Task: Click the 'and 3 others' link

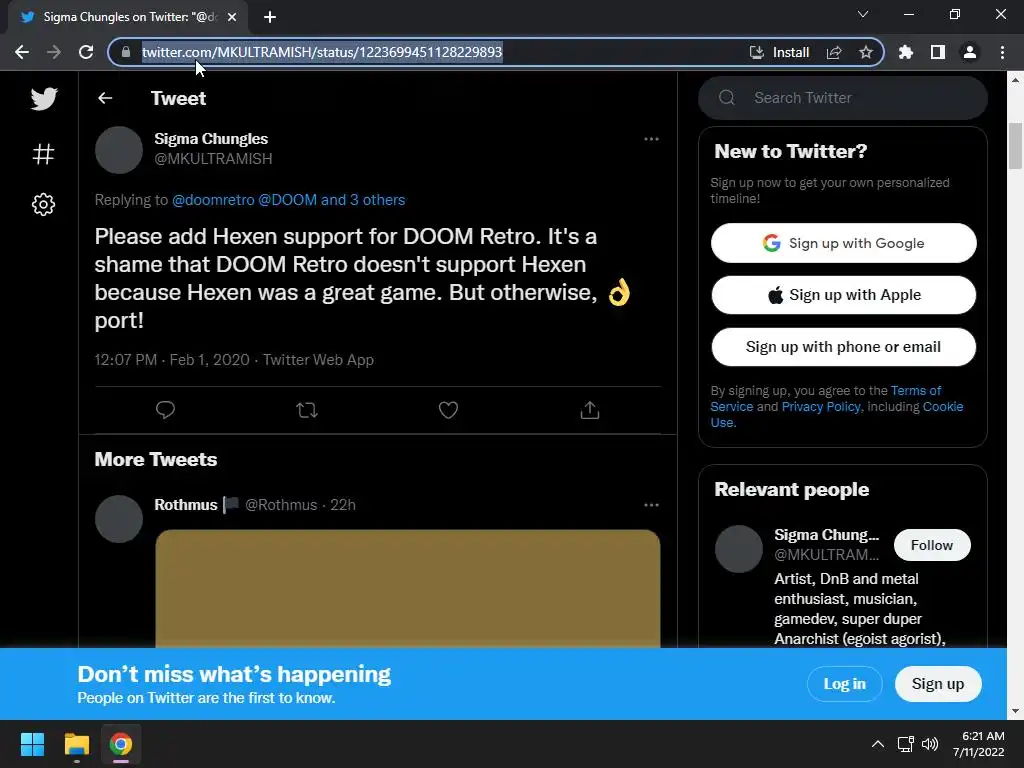Action: click(x=362, y=200)
